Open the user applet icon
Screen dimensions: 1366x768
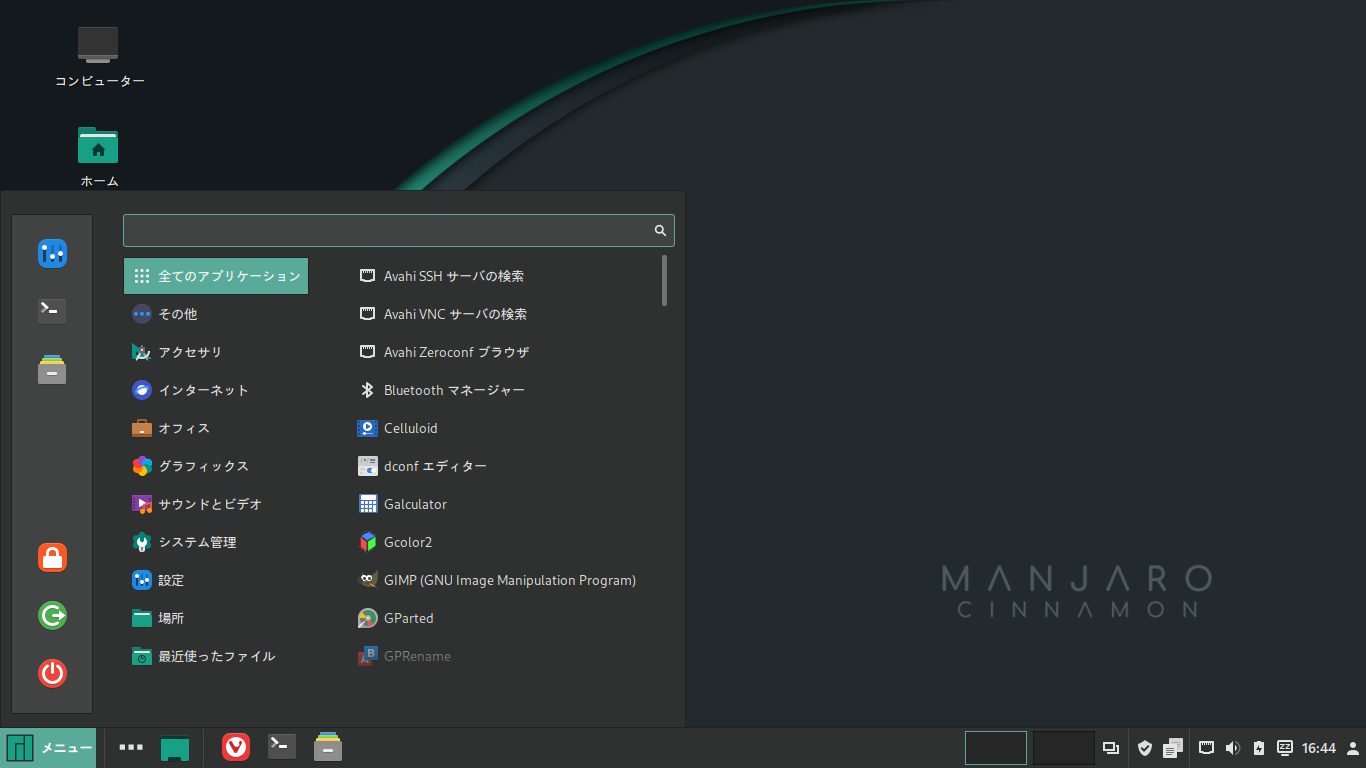click(x=1353, y=748)
